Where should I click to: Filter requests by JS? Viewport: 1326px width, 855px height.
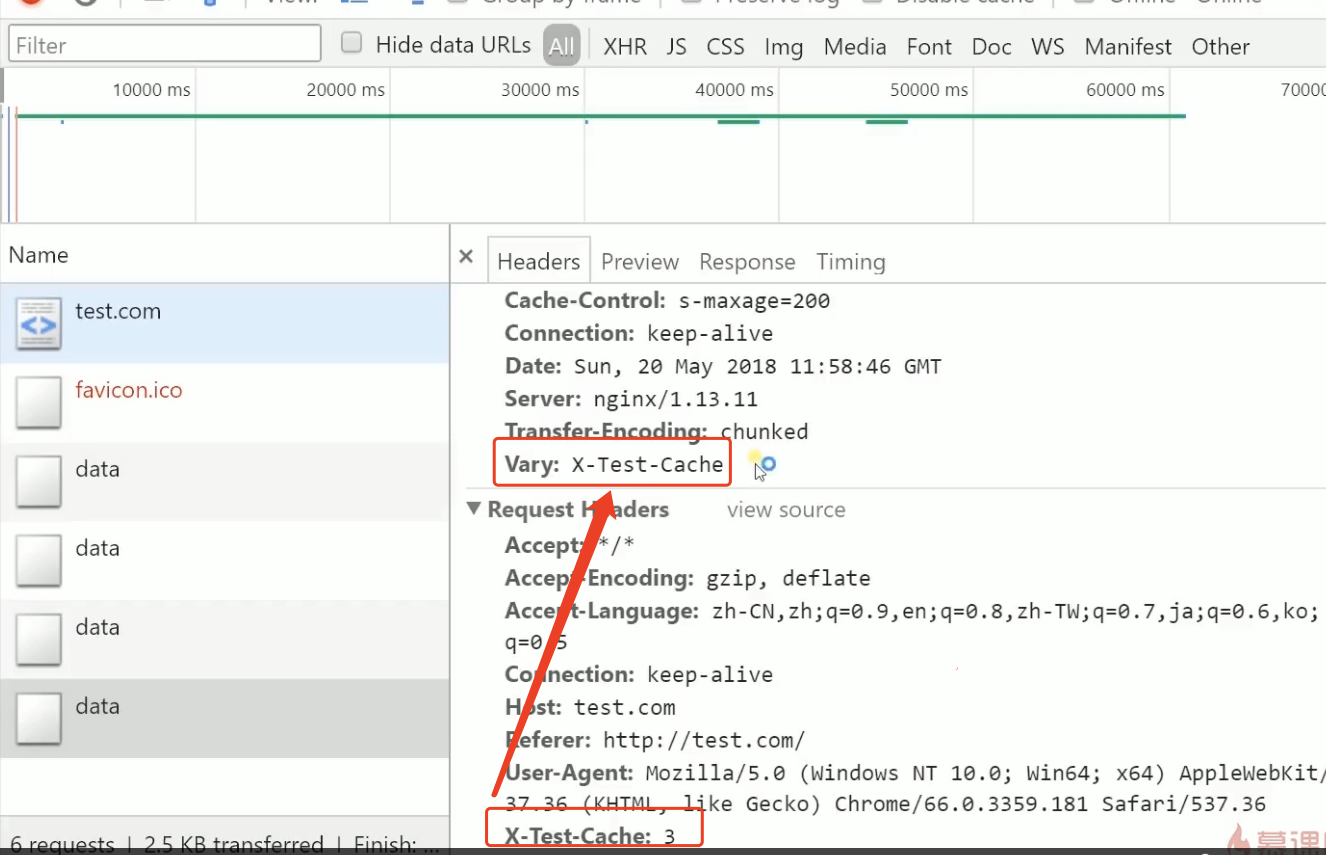coord(677,47)
